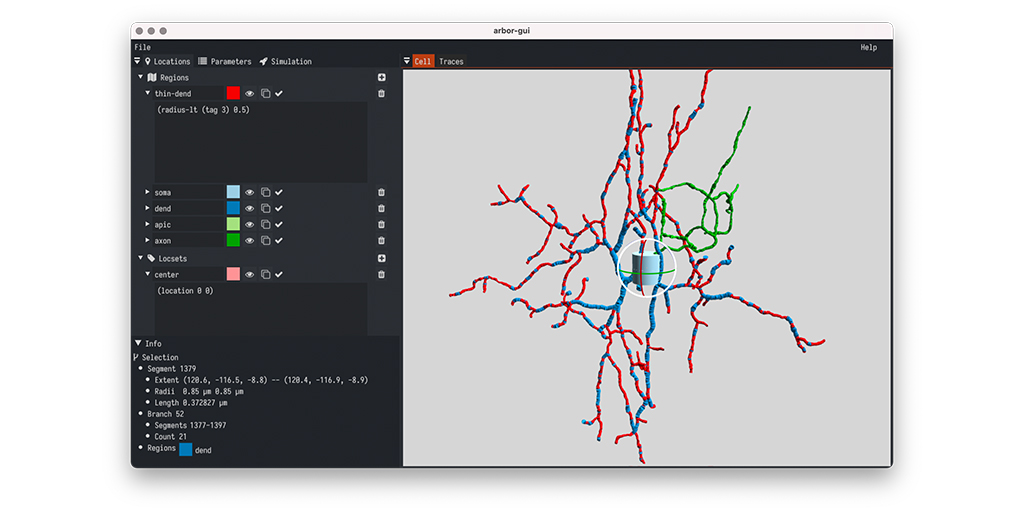This screenshot has width=1024, height=512.
Task: Switch to the Simulation tab
Action: point(285,61)
